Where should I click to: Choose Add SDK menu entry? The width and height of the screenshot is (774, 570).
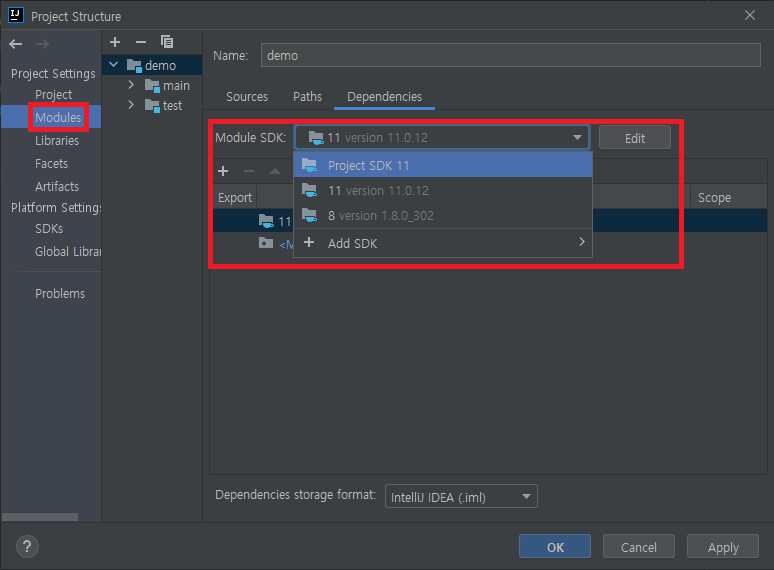(x=443, y=243)
